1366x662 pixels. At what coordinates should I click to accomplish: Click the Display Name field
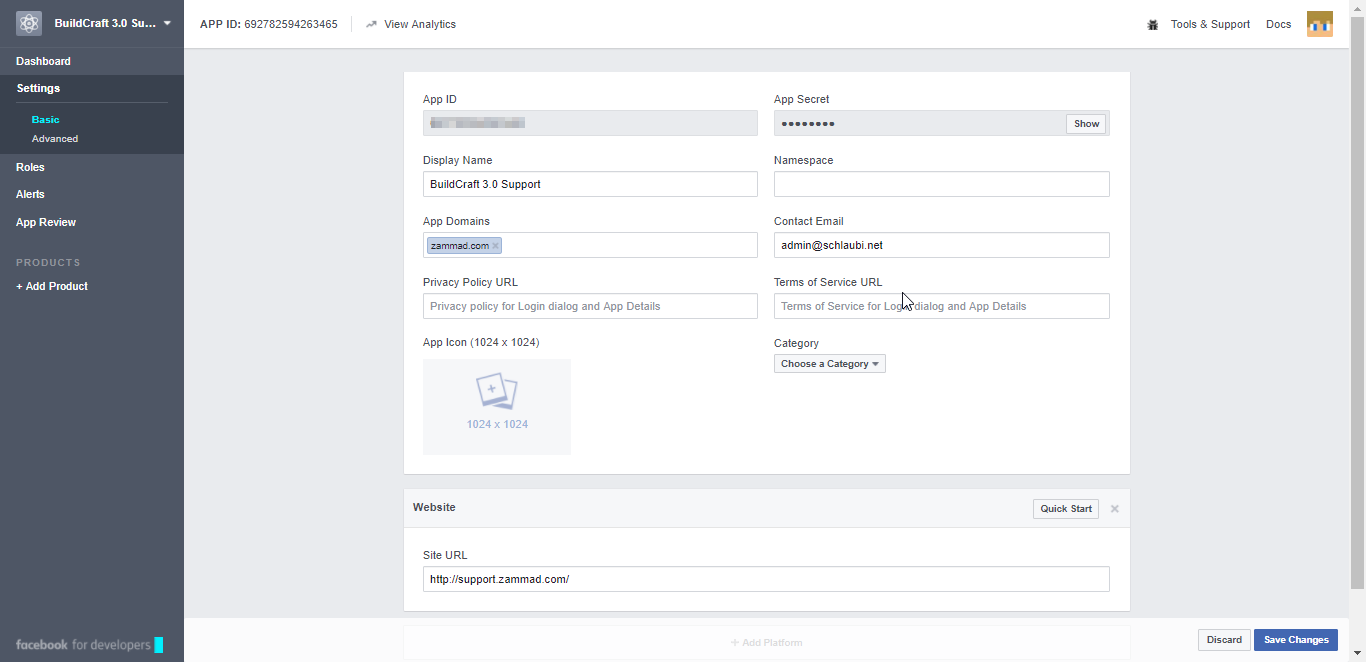tap(590, 184)
